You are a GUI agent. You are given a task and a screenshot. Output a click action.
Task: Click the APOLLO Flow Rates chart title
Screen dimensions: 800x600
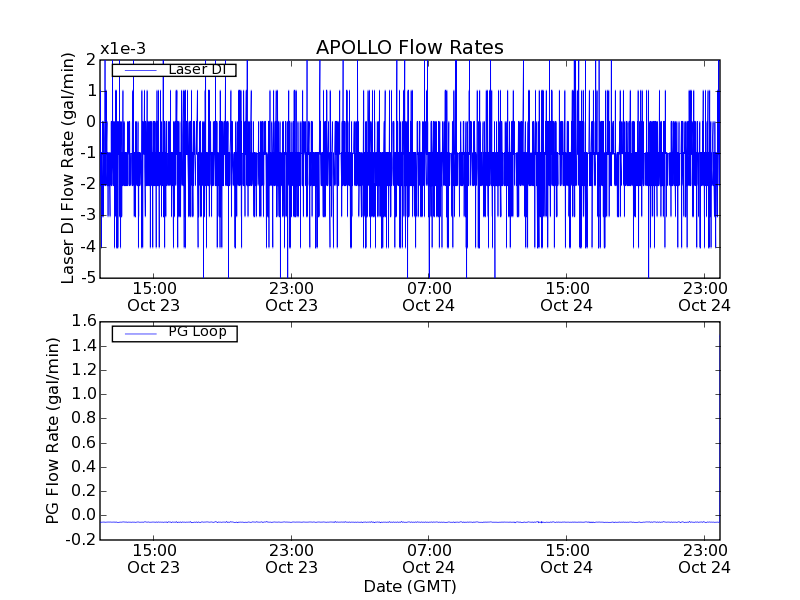(x=409, y=47)
